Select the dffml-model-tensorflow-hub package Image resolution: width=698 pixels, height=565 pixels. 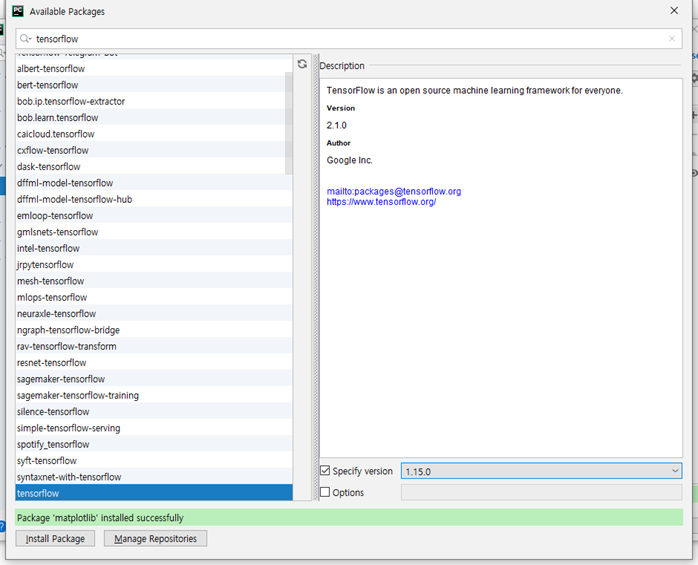tap(154, 199)
